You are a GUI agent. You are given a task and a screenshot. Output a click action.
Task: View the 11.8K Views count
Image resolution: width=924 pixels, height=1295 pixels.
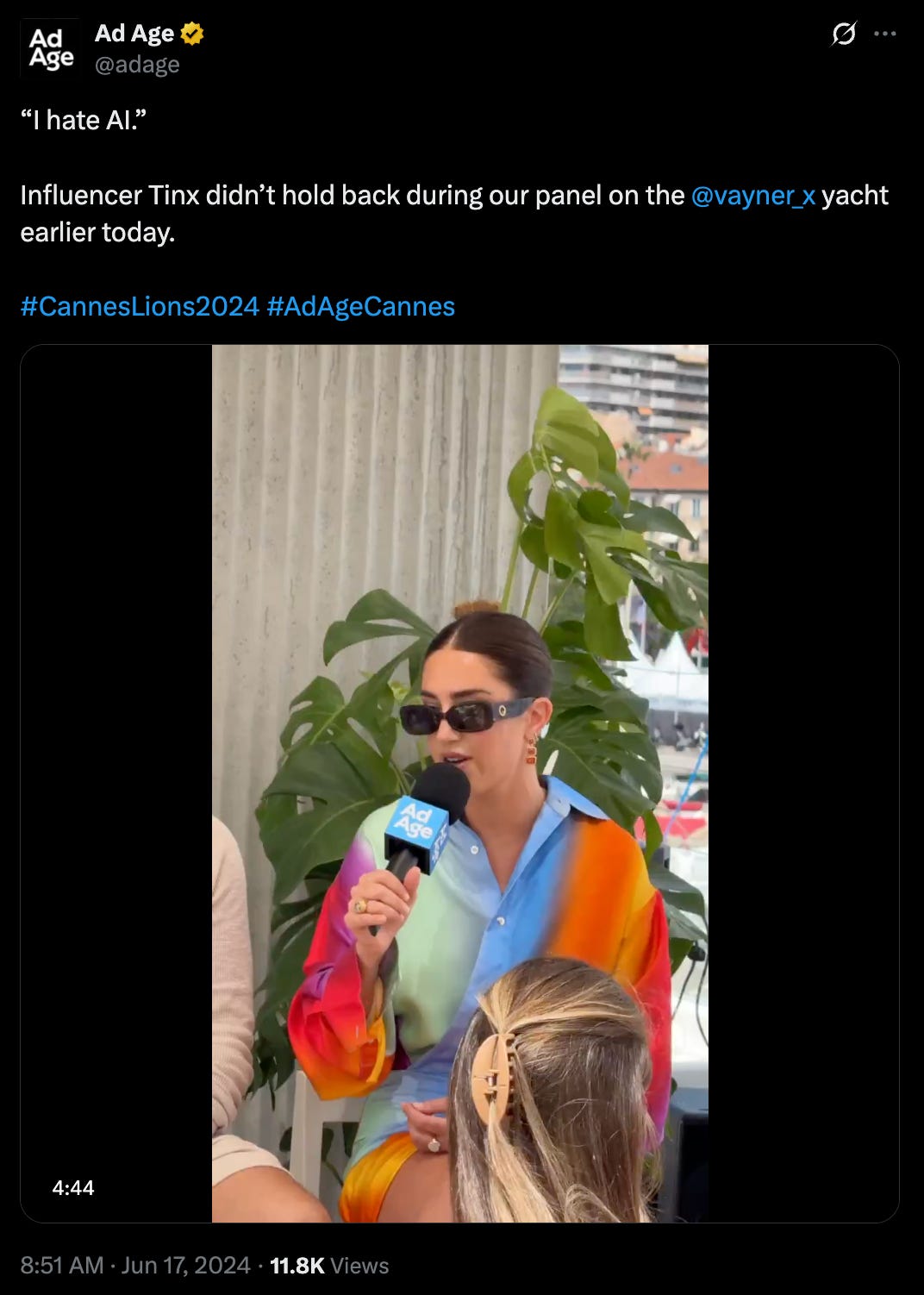[x=329, y=1266]
